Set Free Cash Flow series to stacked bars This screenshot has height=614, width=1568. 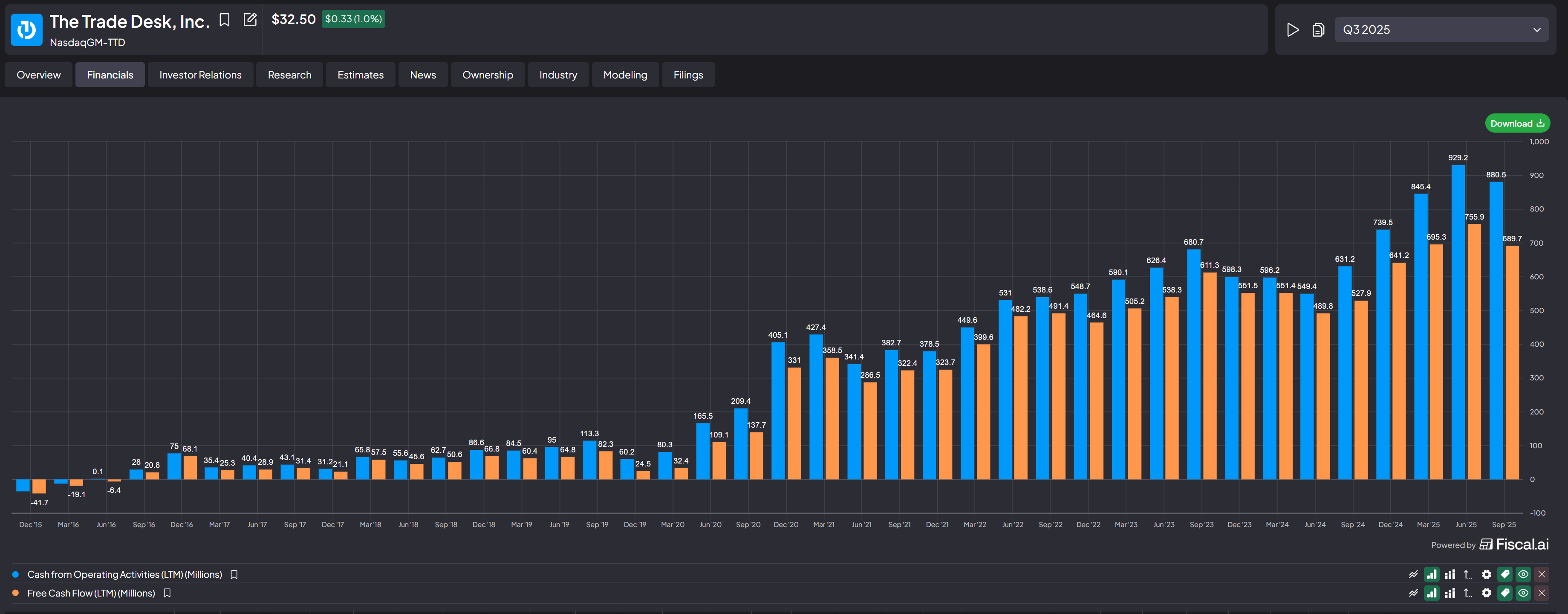click(1450, 593)
